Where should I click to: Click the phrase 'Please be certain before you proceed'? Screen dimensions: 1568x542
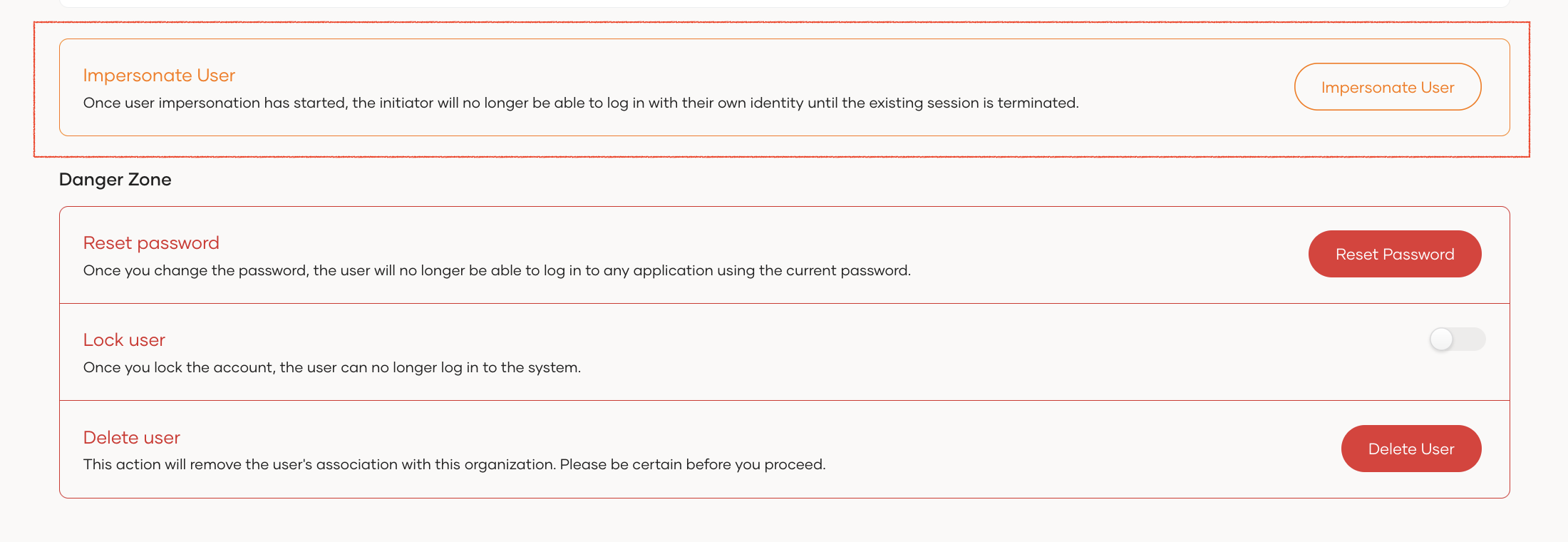tap(691, 464)
